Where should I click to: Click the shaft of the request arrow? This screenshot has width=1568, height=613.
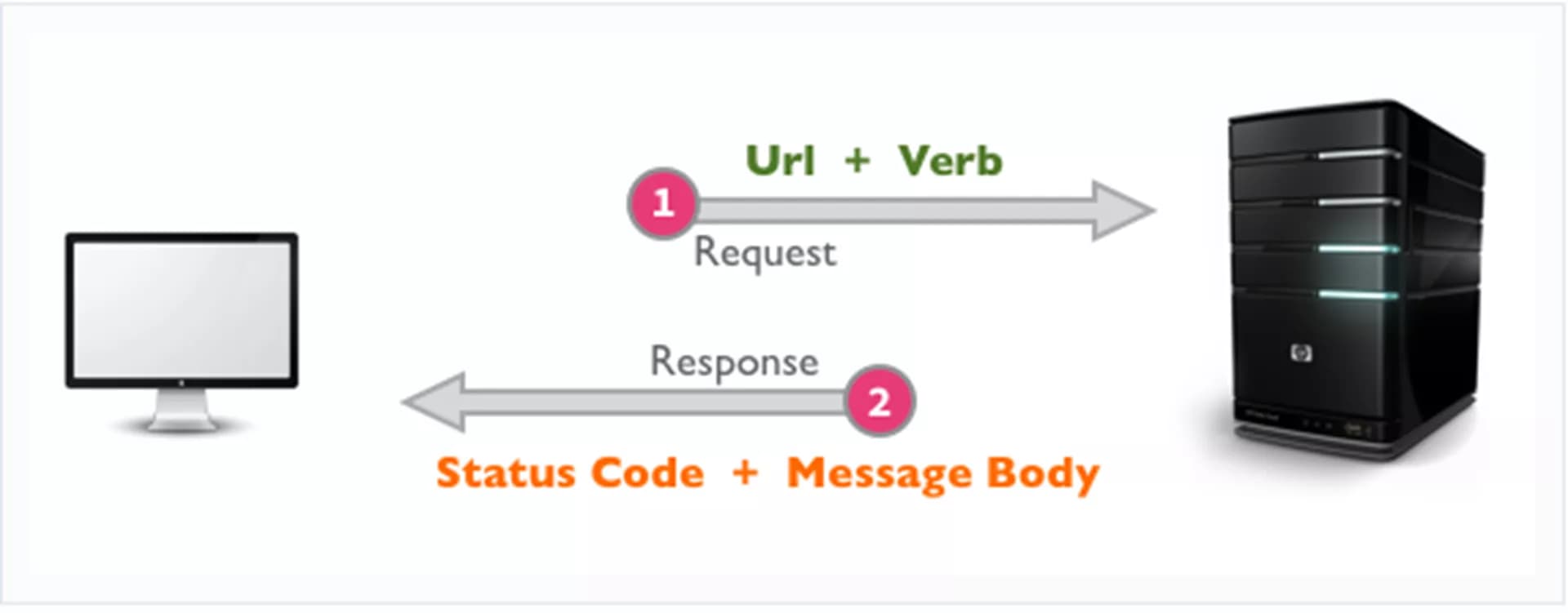coord(895,211)
